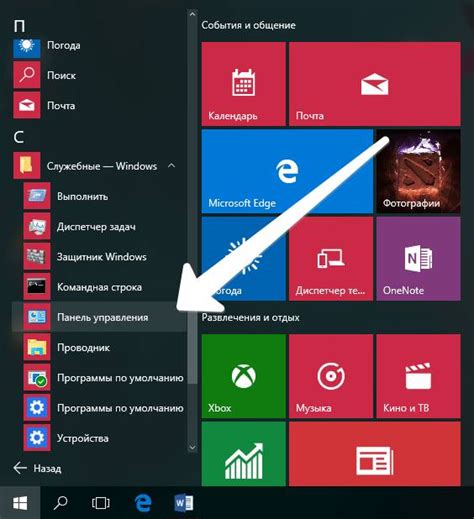Click the Windows Start button on taskbar
The width and height of the screenshot is (474, 519).
click(20, 503)
